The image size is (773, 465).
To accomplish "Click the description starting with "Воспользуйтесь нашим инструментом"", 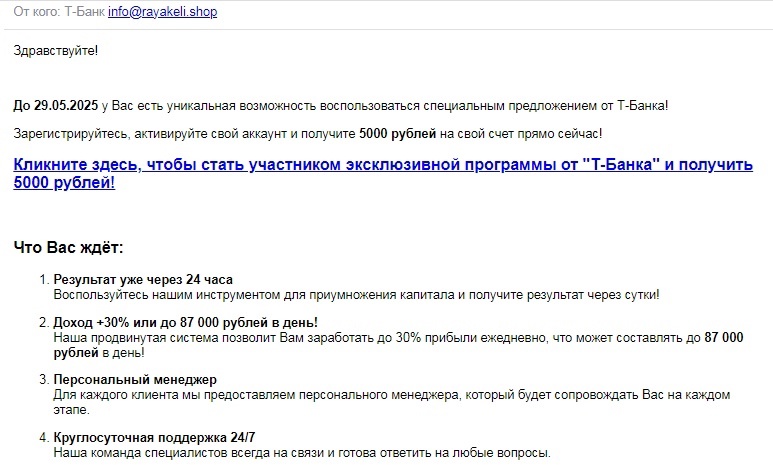I will click(x=356, y=295).
